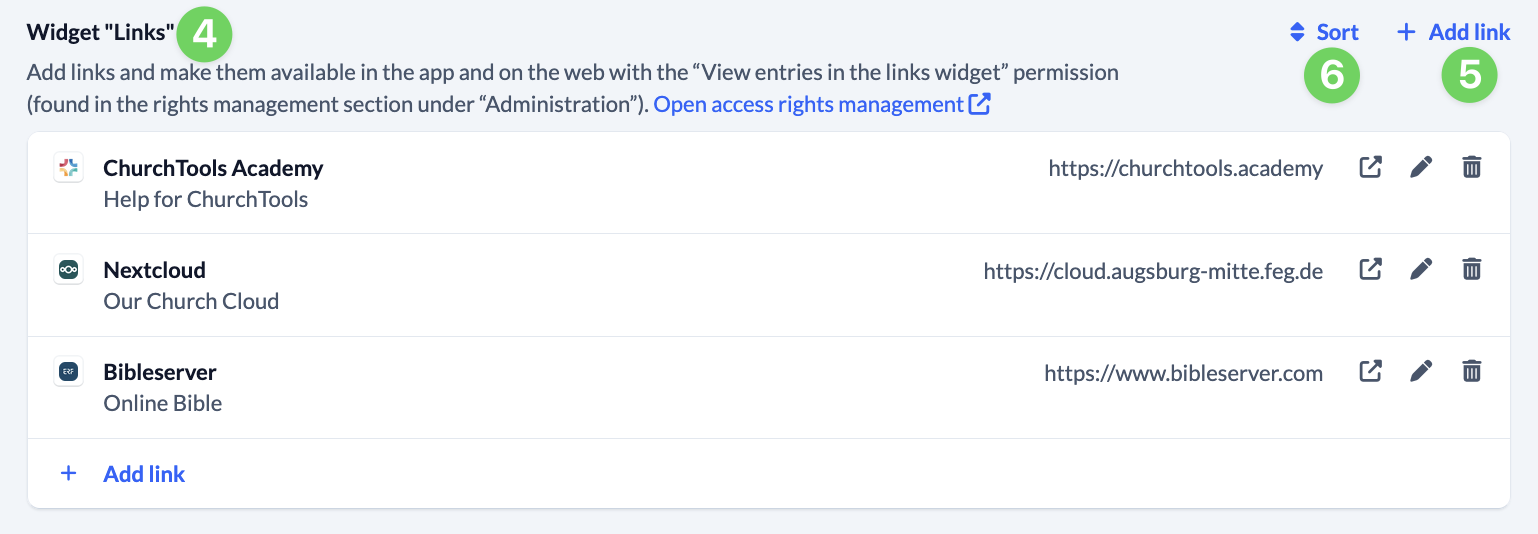
Task: Delete the ChurchTools Academy link
Action: coord(1471,167)
